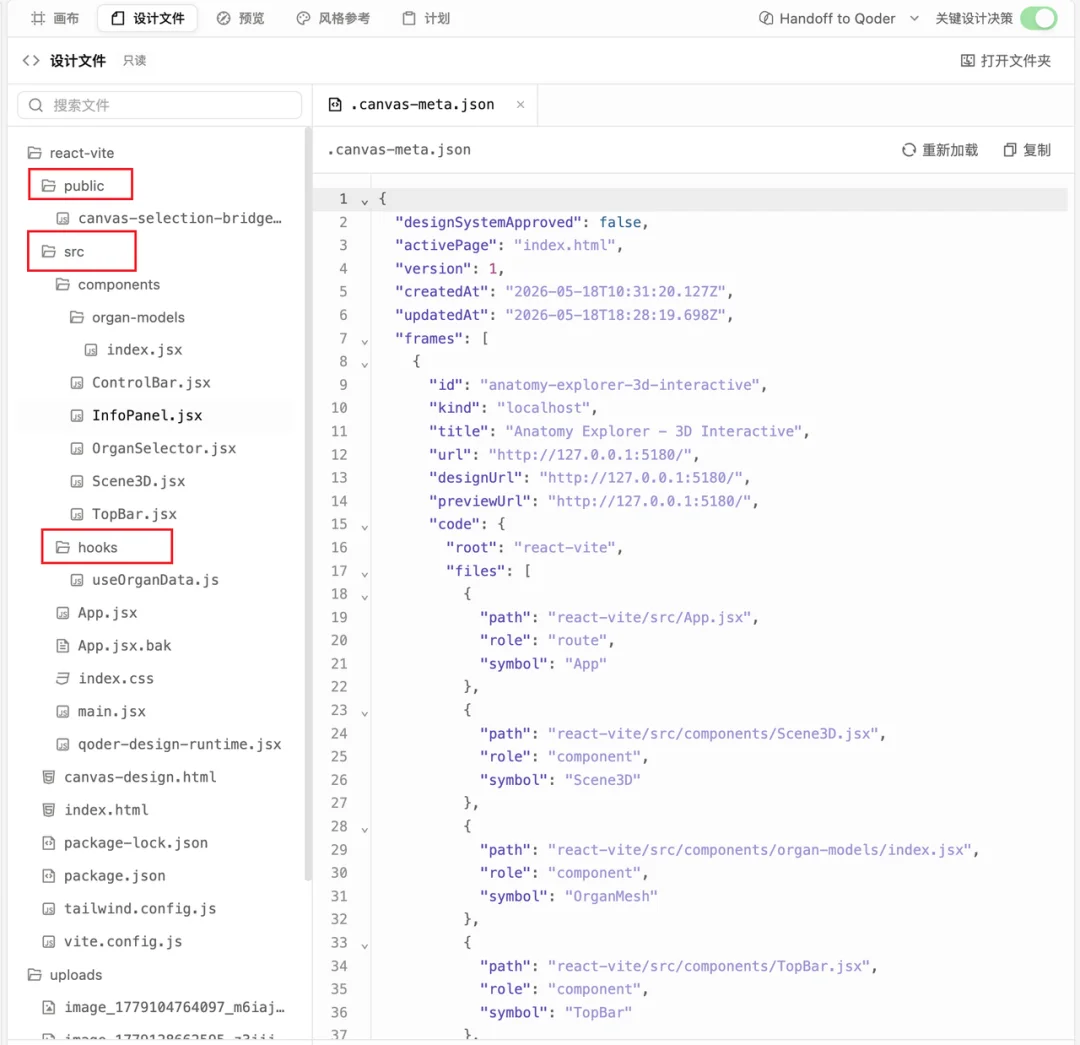Viewport: 1080px width, 1045px height.
Task: Fold the frames array at line 7
Action: (364, 341)
